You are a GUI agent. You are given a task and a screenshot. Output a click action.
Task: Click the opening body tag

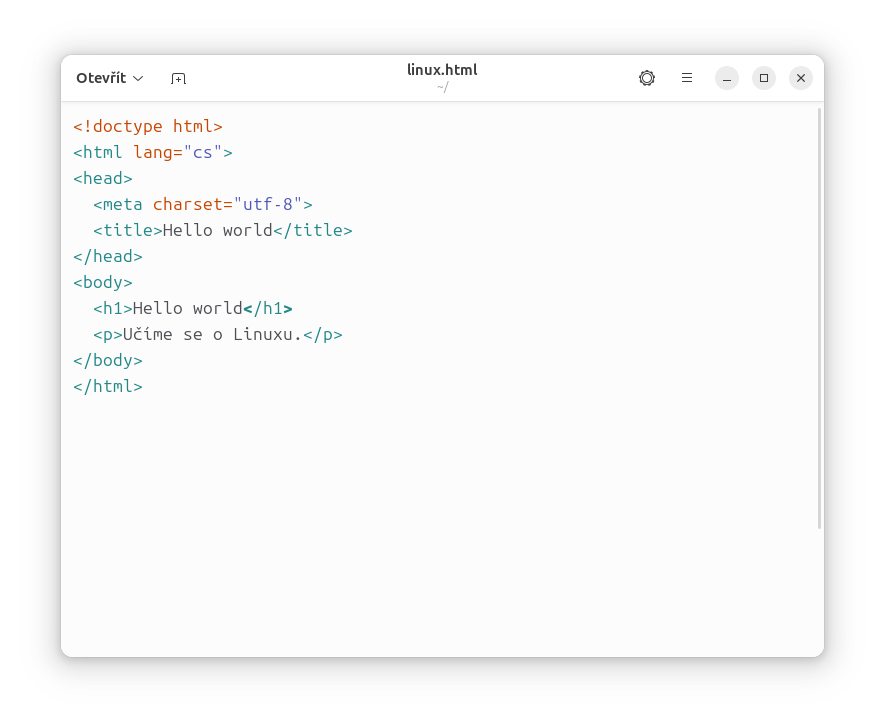[102, 282]
